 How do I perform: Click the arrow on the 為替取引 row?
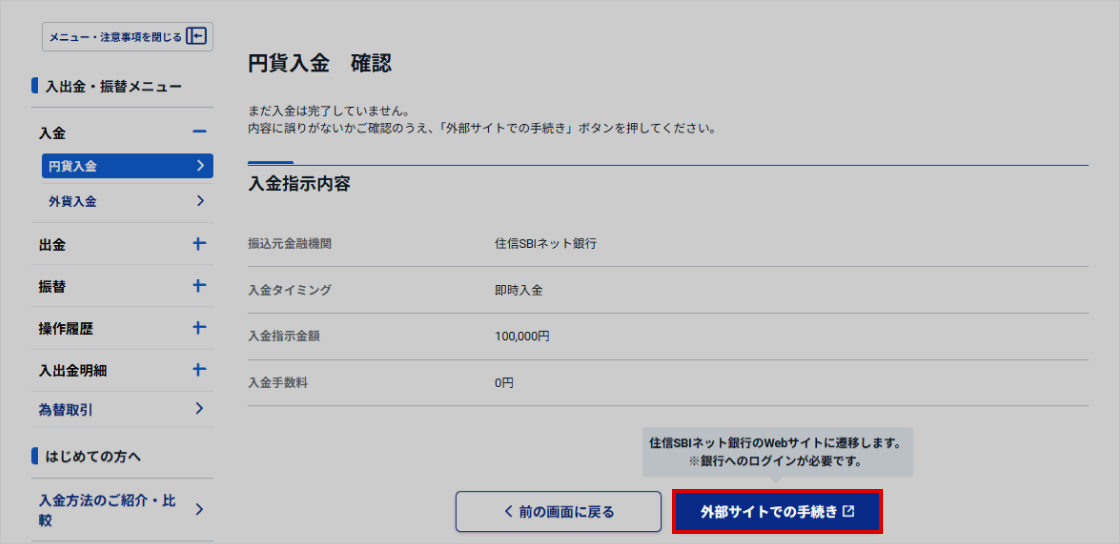pyautogui.click(x=200, y=409)
